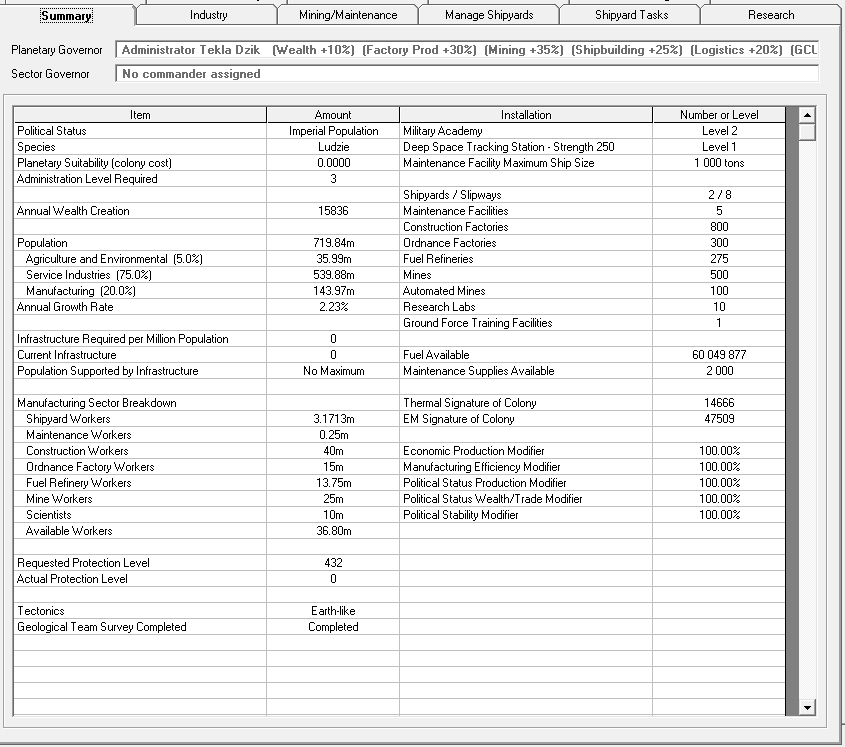Go to the Manage Shipyards tab
Screen dimensions: 845x747
pos(489,15)
